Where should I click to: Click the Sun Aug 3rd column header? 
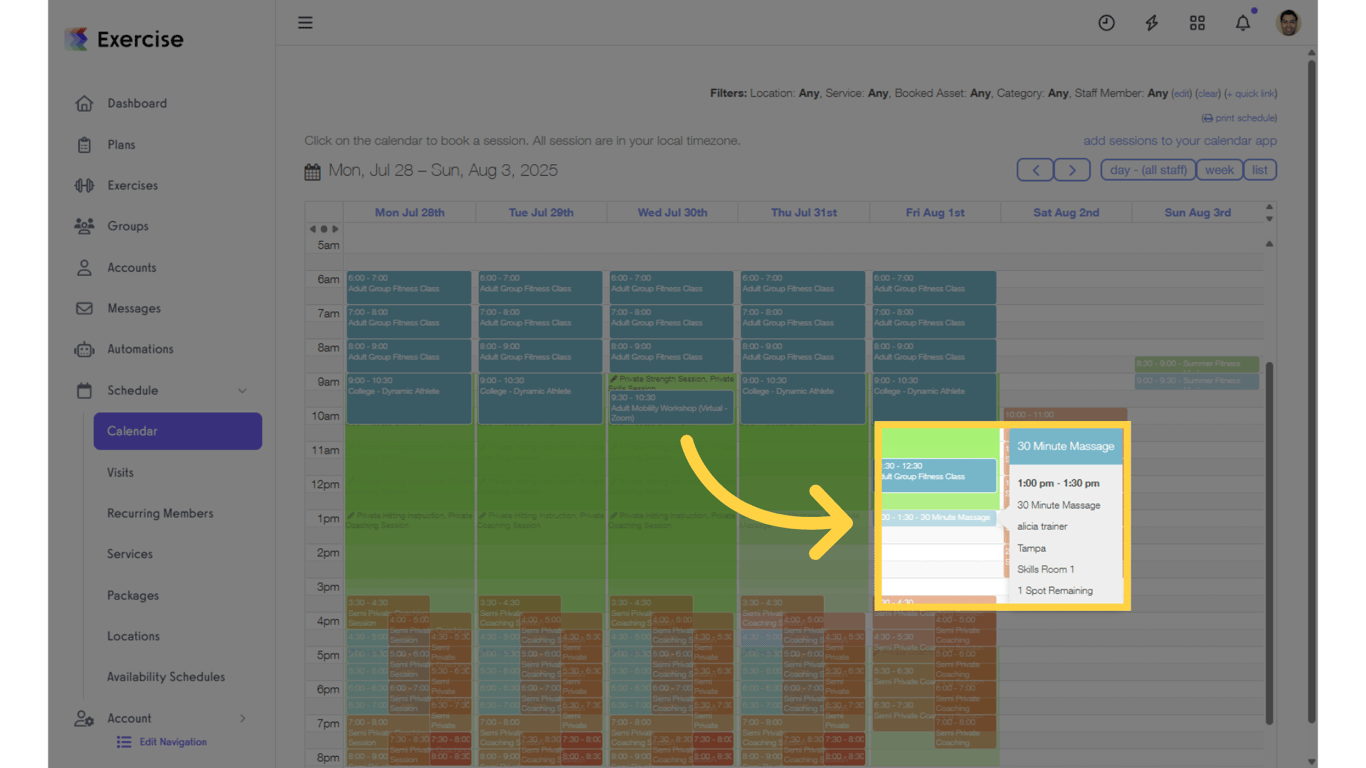click(x=1197, y=213)
